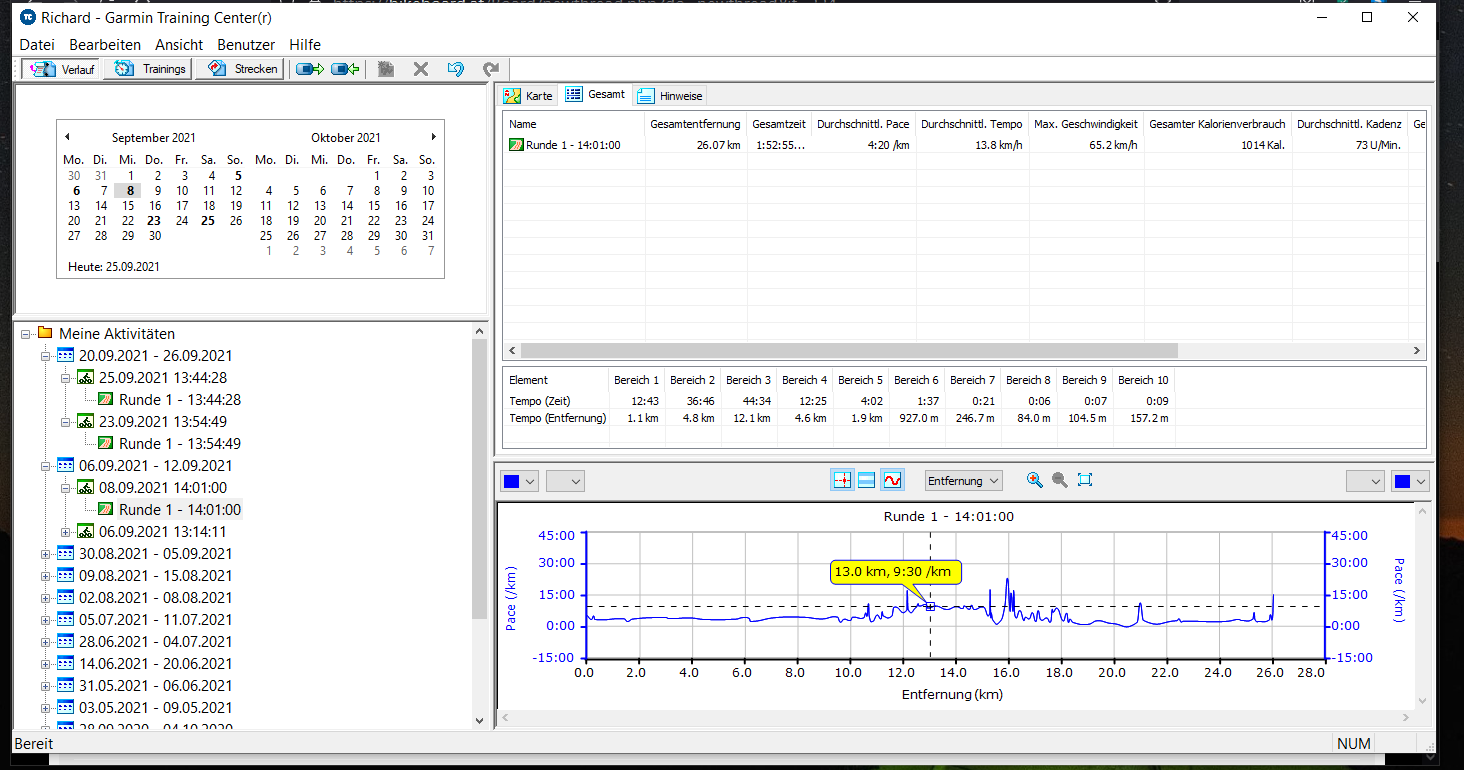
Task: Select Runde 1 - 13:44:28 lap
Action: click(180, 400)
